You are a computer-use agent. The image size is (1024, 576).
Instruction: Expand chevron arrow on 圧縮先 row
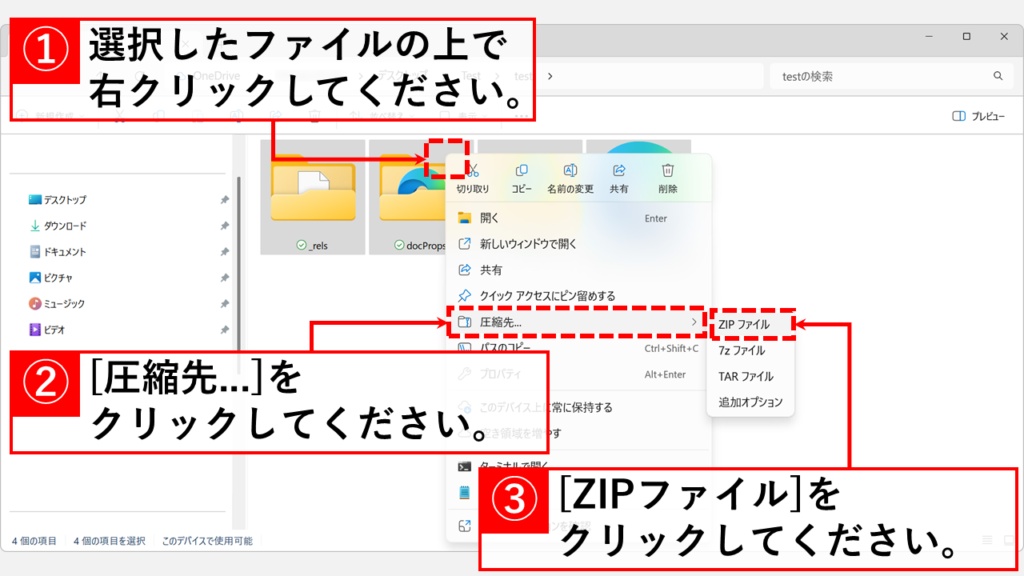(694, 322)
